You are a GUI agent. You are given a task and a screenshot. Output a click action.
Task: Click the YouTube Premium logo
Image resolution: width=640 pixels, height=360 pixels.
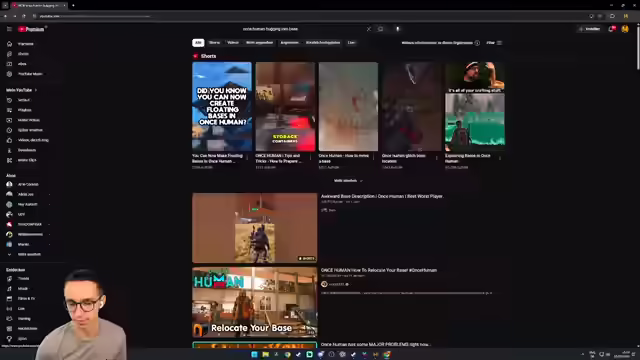coord(31,29)
